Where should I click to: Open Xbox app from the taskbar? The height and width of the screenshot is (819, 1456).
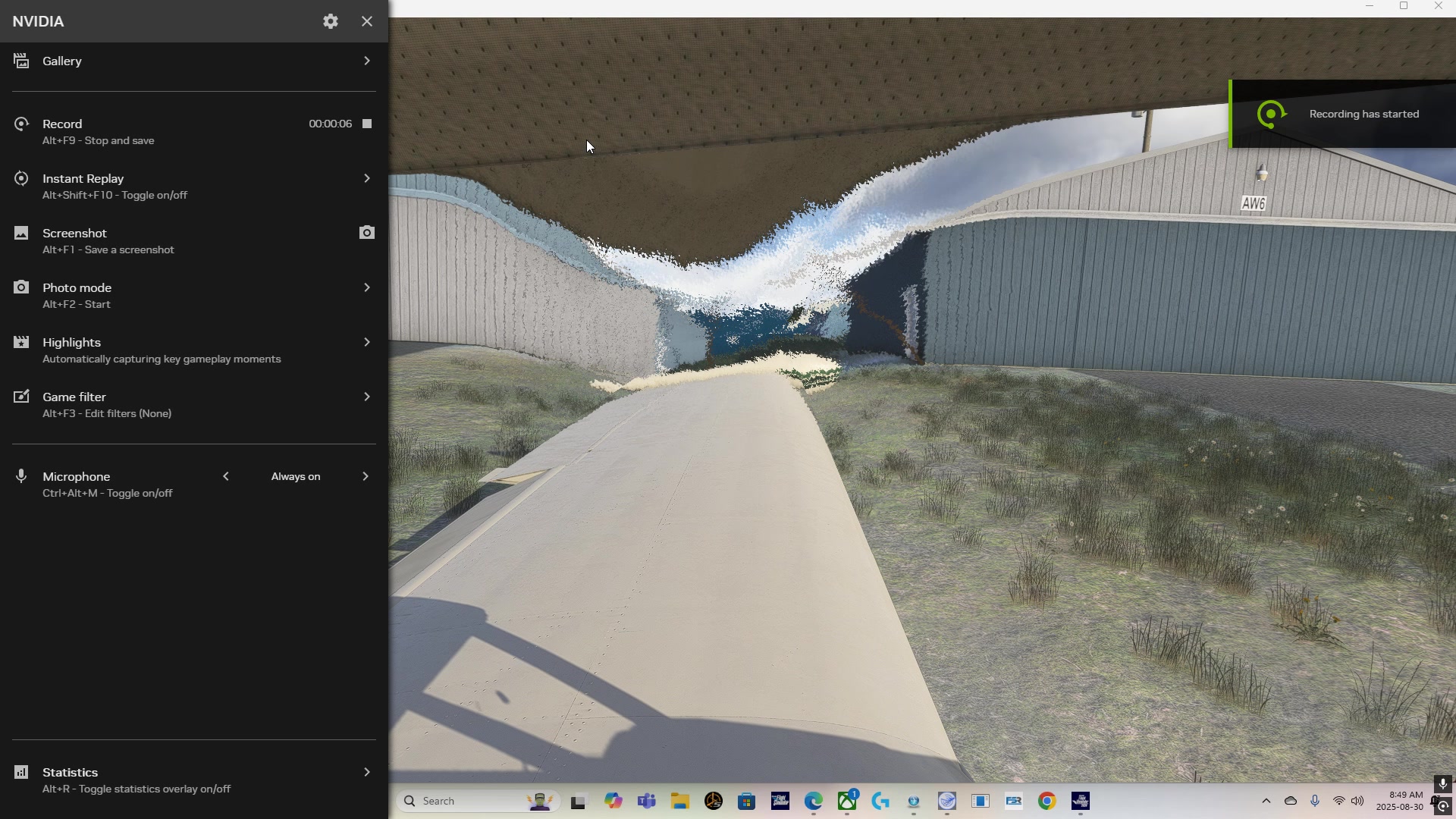[x=847, y=801]
